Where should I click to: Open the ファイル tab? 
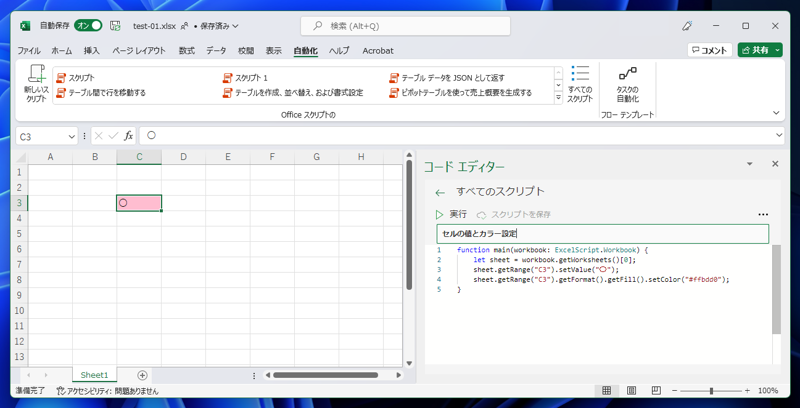pyautogui.click(x=29, y=50)
